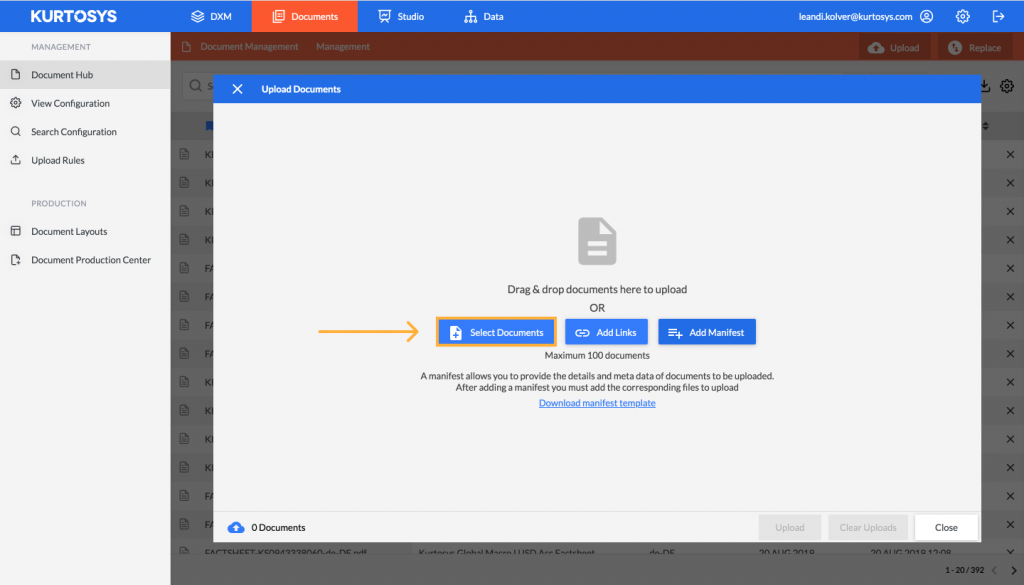Viewport: 1024px width, 585px height.
Task: Click the Close button in dialog footer
Action: (x=946, y=528)
